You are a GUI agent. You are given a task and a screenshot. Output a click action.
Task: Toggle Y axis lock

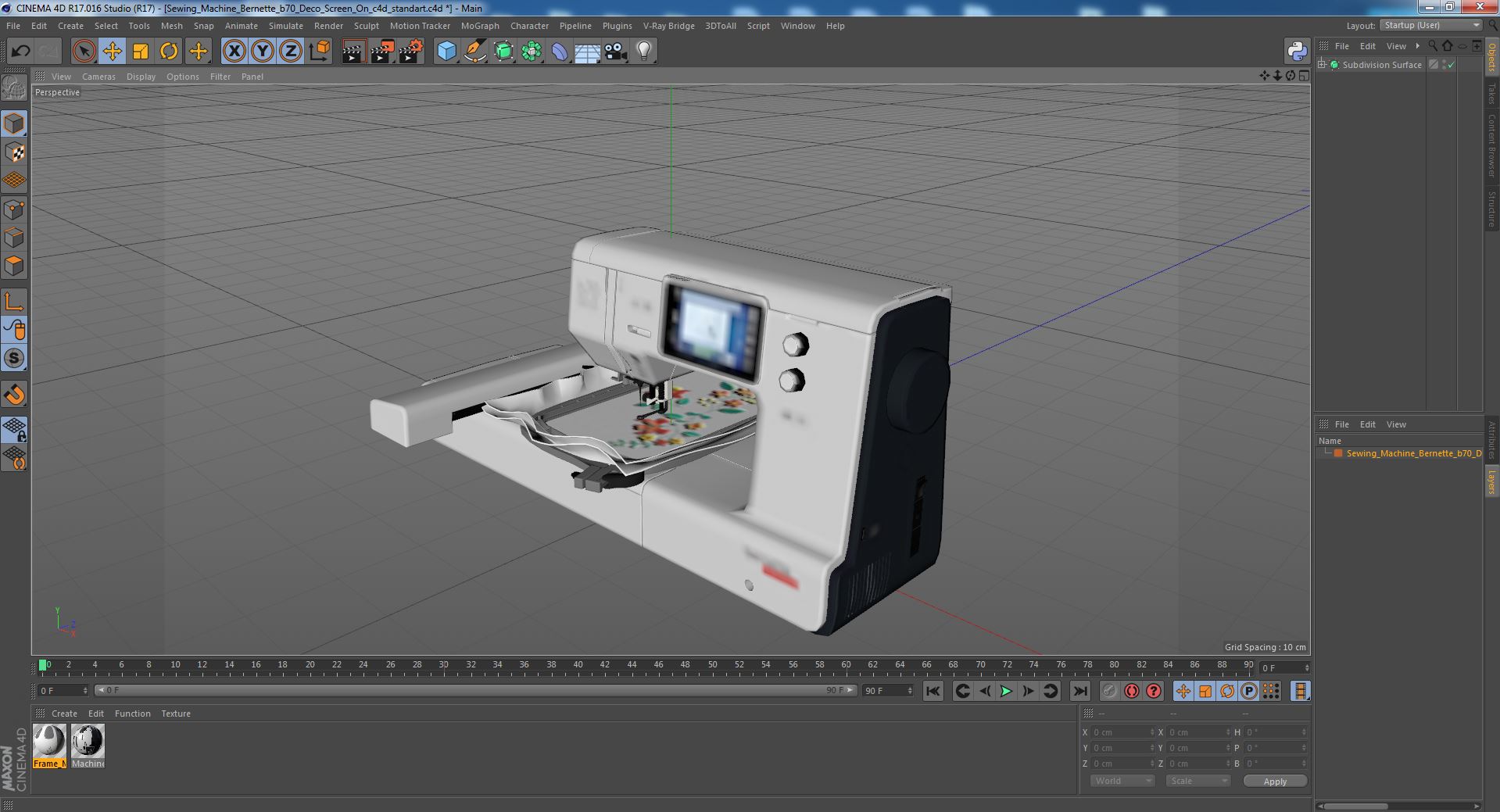tap(263, 52)
